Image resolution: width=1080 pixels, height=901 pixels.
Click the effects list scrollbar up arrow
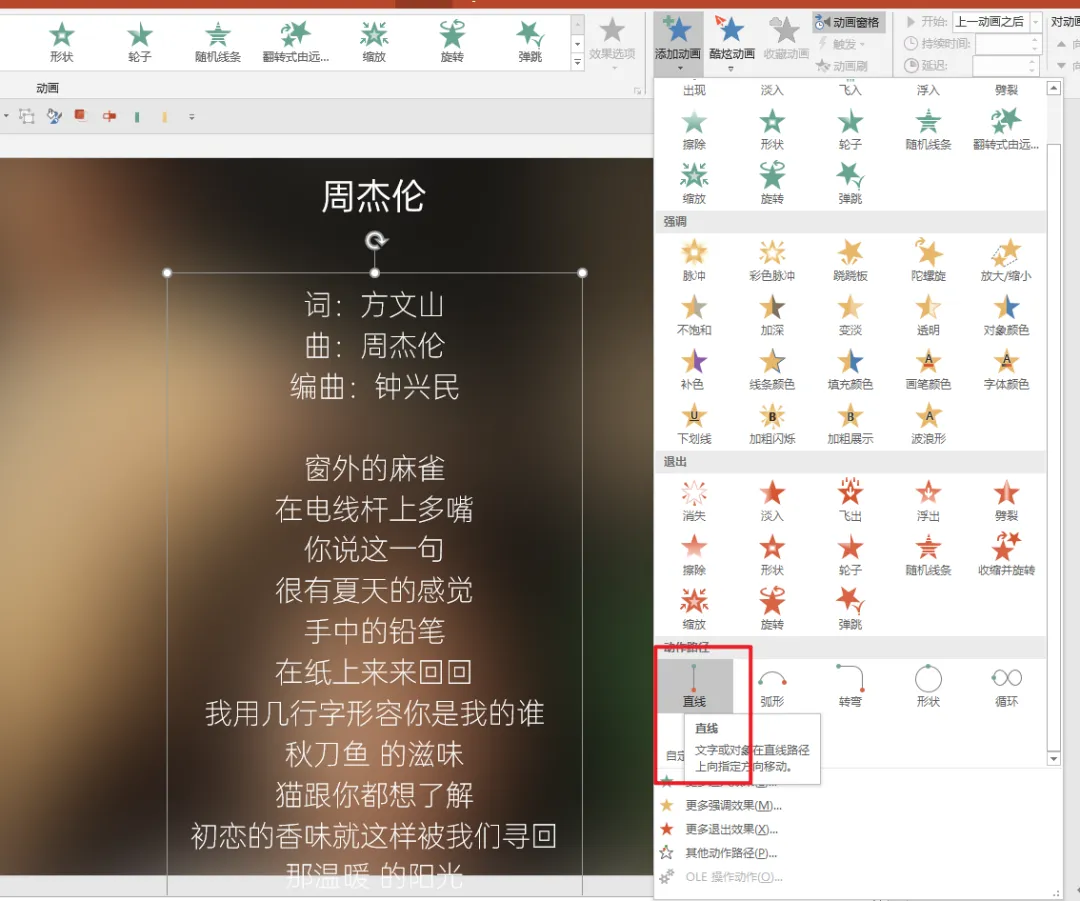click(x=1053, y=88)
